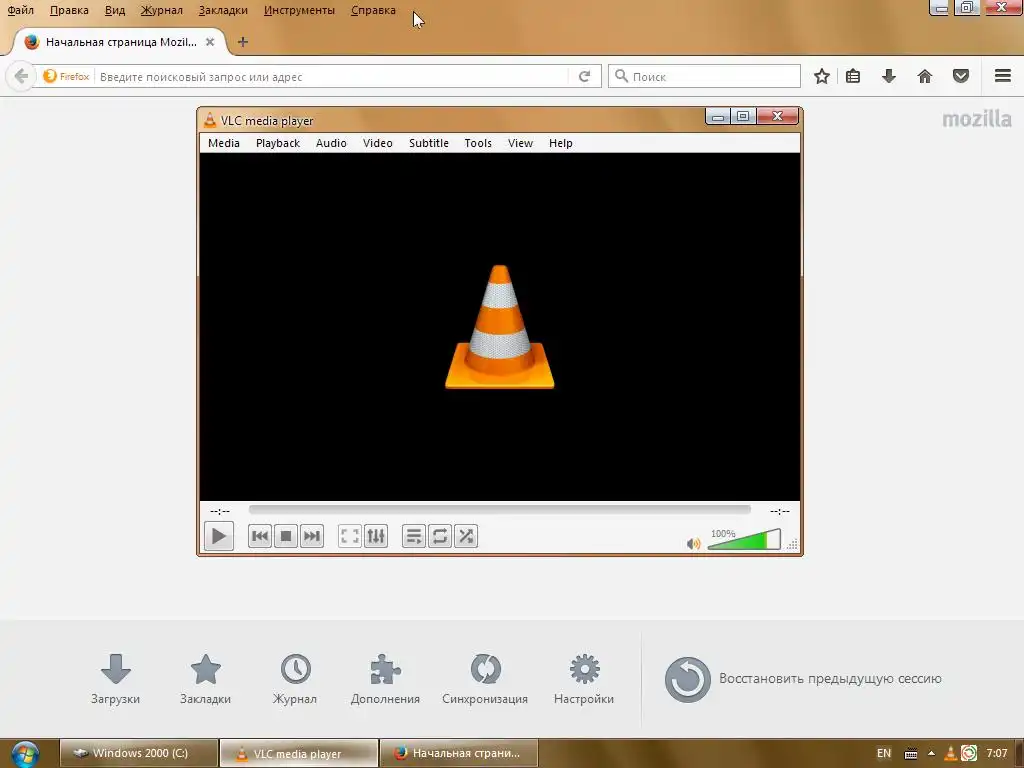Open Закладки on Firefox start page
This screenshot has height=768, width=1024.
[205, 679]
